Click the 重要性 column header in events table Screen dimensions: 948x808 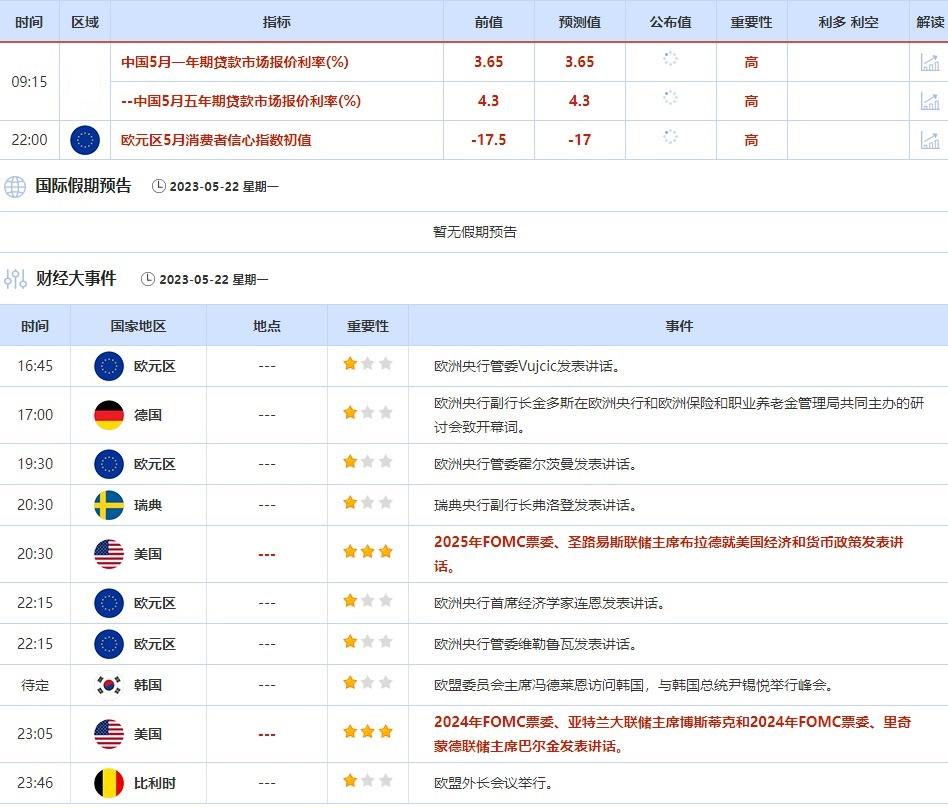tap(367, 326)
